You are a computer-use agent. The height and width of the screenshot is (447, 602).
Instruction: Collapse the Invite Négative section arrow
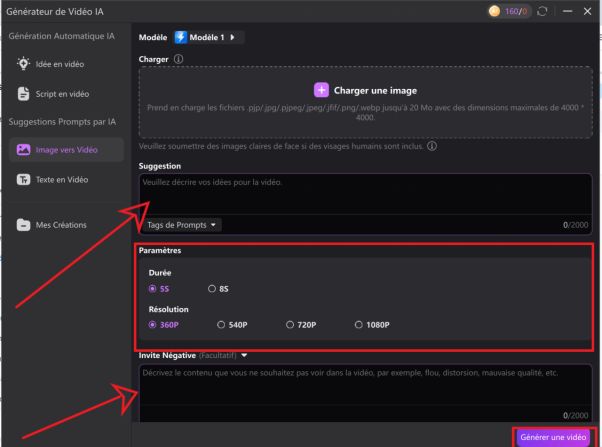click(244, 355)
